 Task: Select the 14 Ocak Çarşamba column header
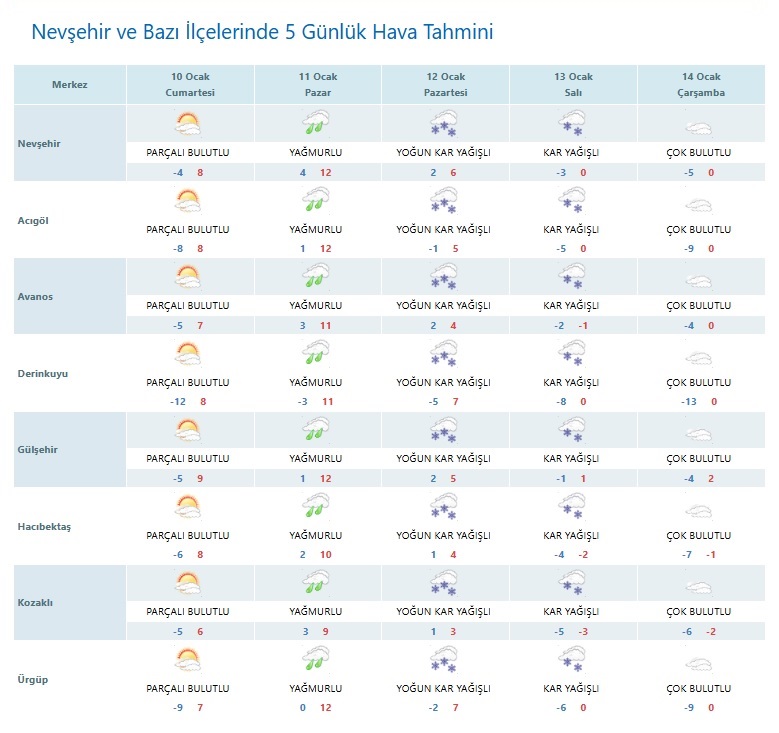coord(703,85)
